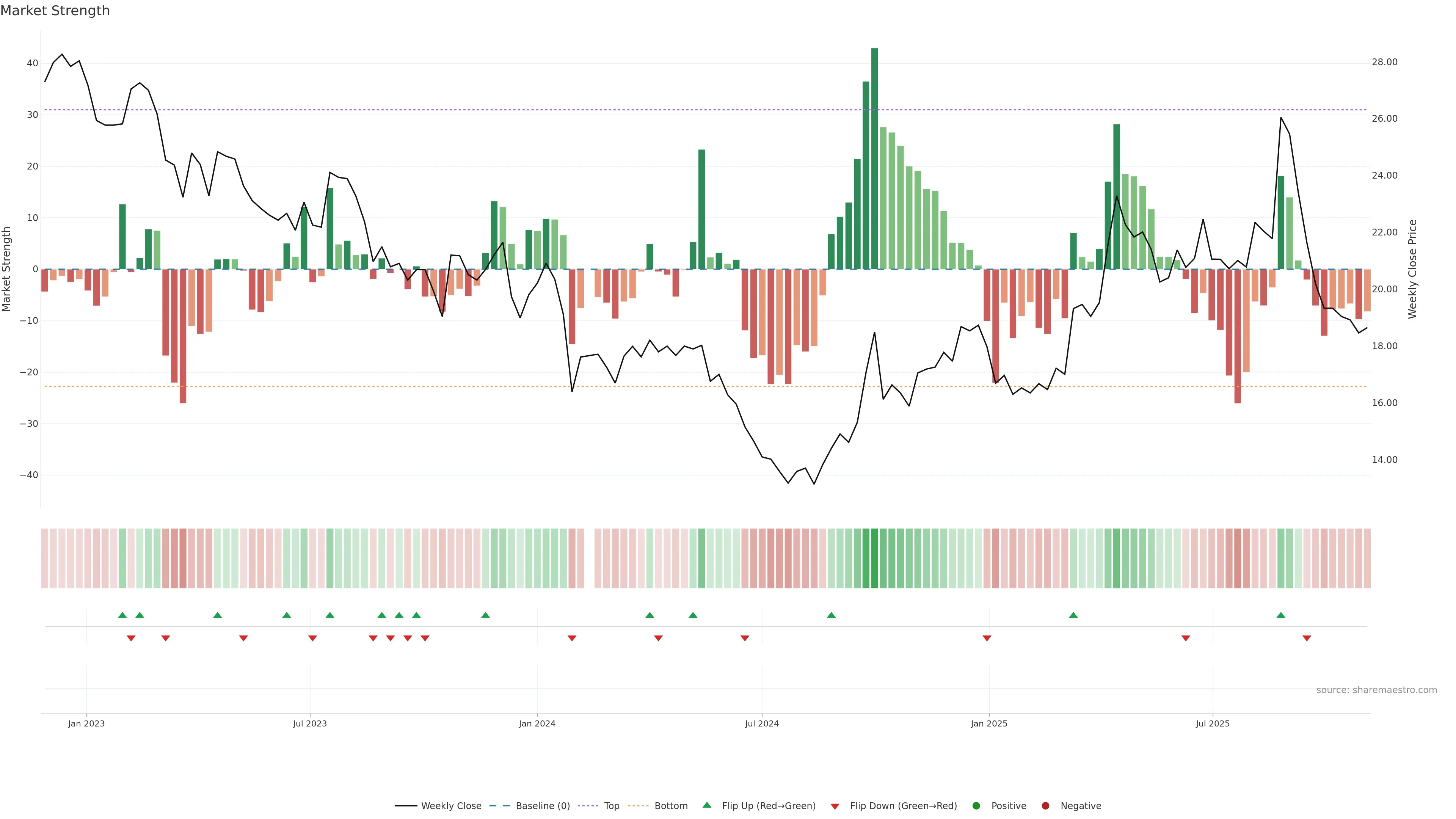Click the dark red Negative dot in legend
This screenshot has width=1456, height=819.
click(1045, 806)
